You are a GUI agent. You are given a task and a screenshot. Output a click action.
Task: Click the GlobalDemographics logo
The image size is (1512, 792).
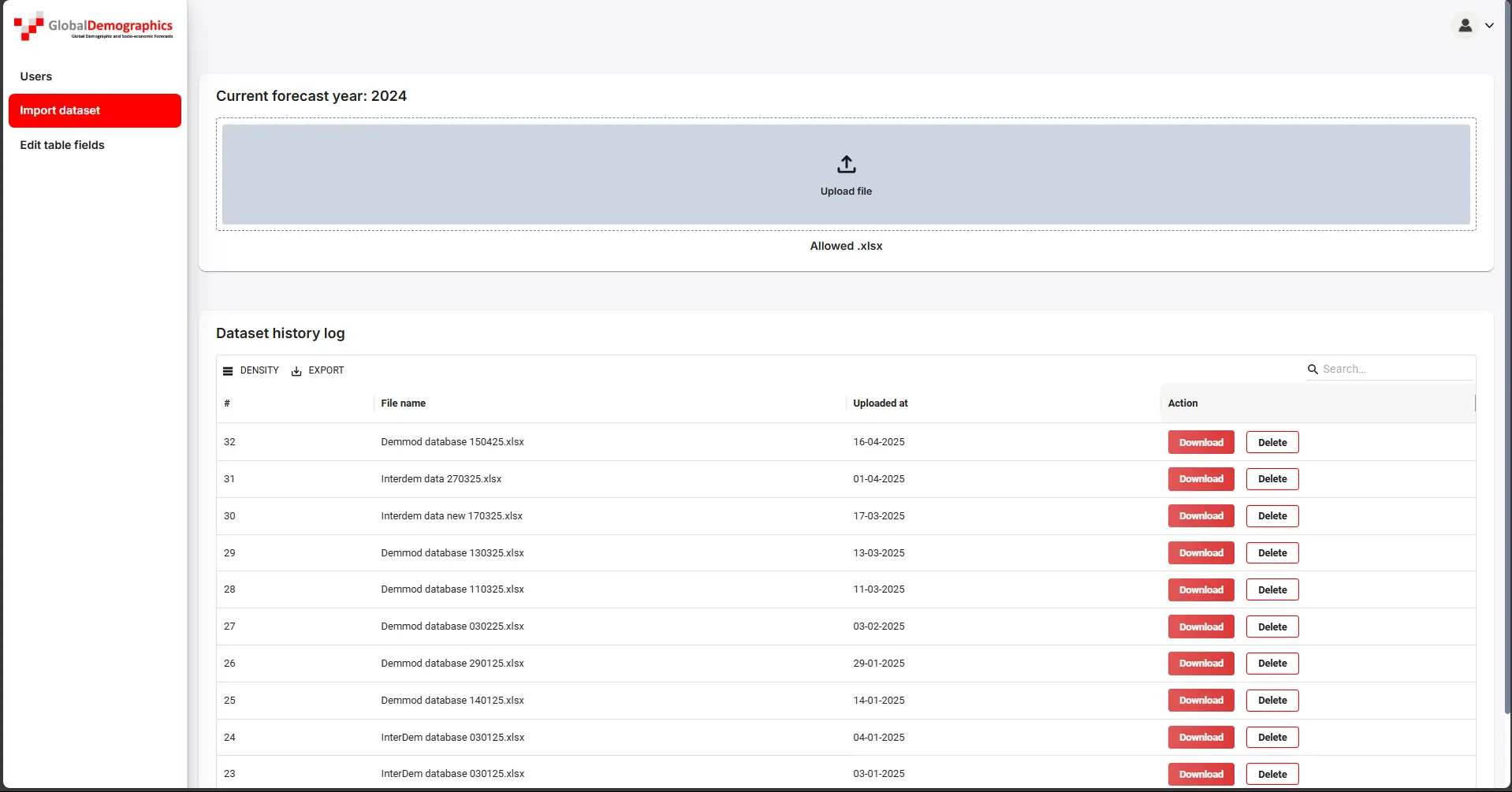pos(93,26)
